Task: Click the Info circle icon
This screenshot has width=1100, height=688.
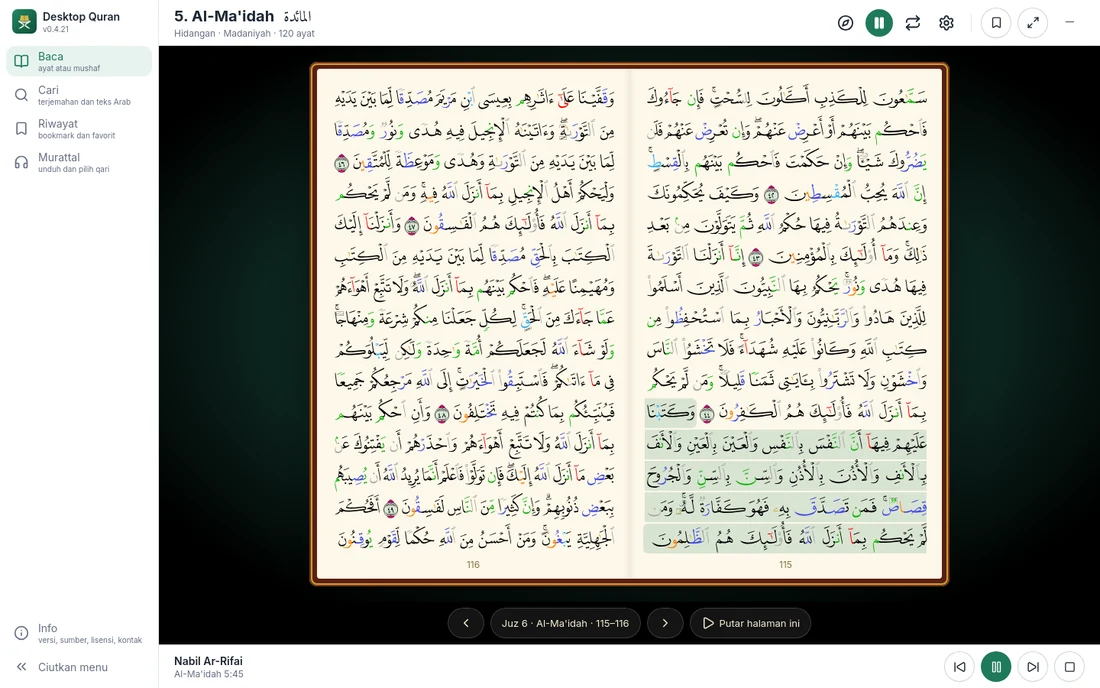Action: pyautogui.click(x=22, y=633)
